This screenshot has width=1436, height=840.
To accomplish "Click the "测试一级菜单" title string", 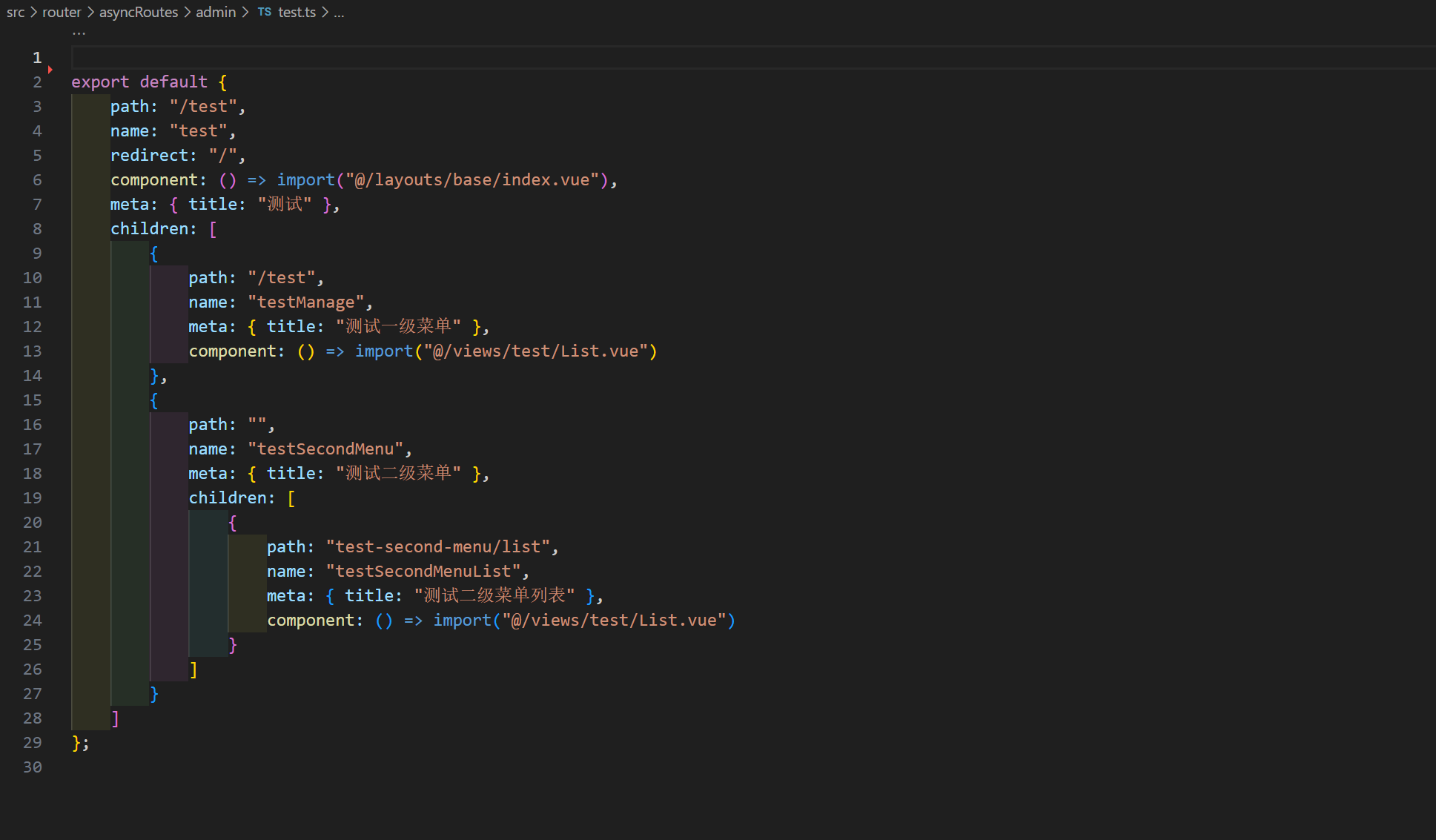I will [x=398, y=326].
